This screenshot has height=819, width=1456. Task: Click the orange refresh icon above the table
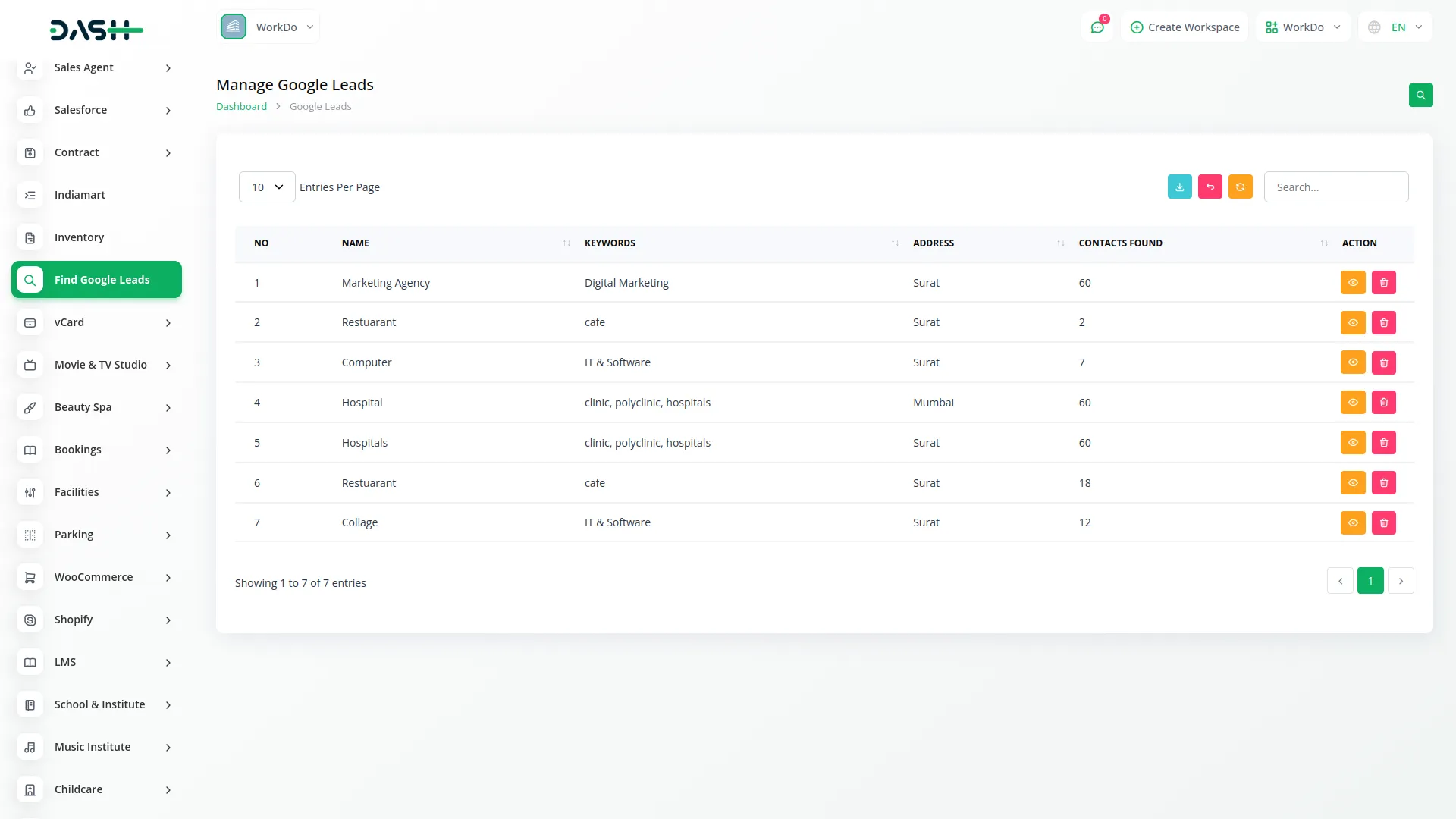click(1240, 187)
